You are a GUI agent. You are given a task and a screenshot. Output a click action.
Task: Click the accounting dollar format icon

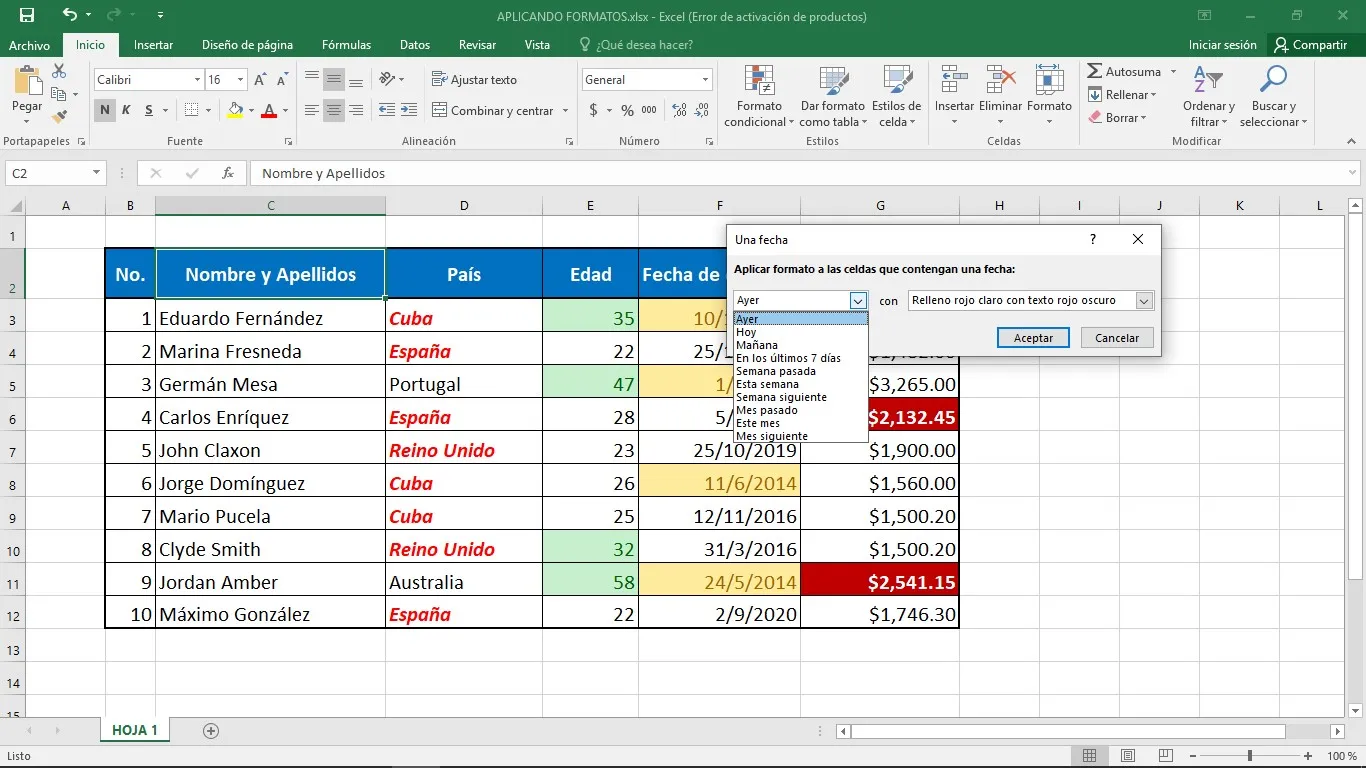594,110
